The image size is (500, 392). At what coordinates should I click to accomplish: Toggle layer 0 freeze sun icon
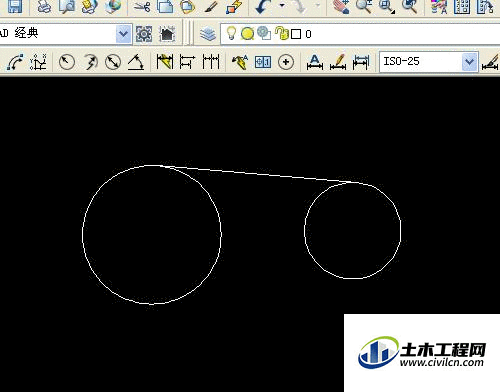pyautogui.click(x=247, y=34)
